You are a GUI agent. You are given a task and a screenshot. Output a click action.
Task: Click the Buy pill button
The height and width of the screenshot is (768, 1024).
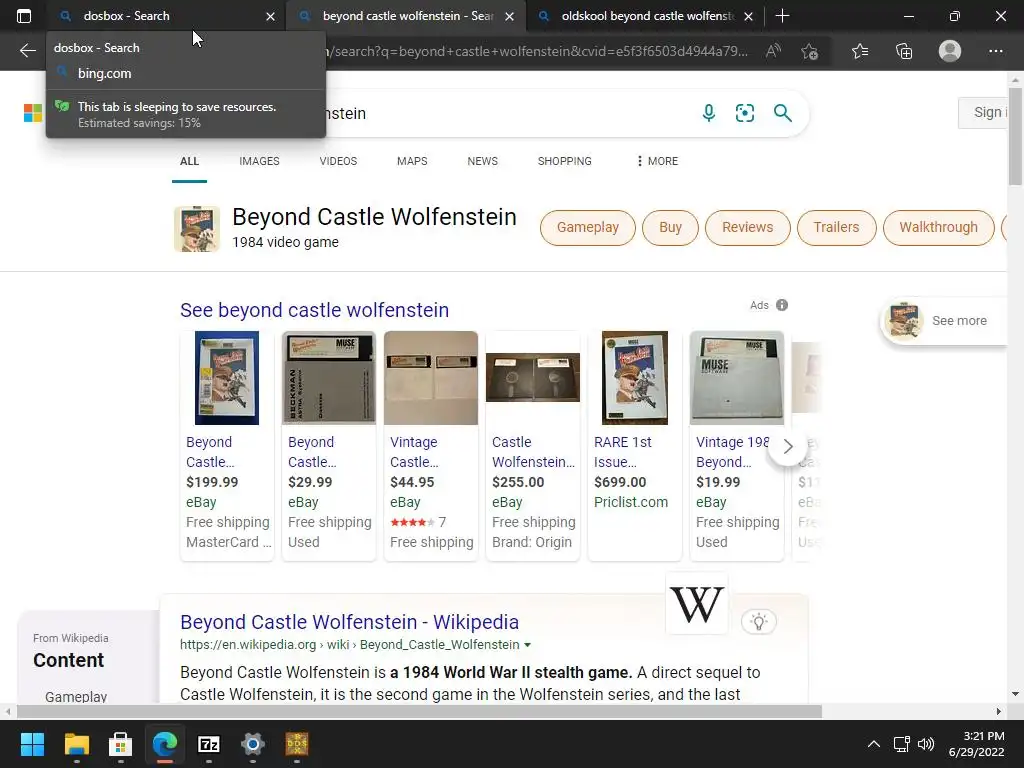coord(670,227)
